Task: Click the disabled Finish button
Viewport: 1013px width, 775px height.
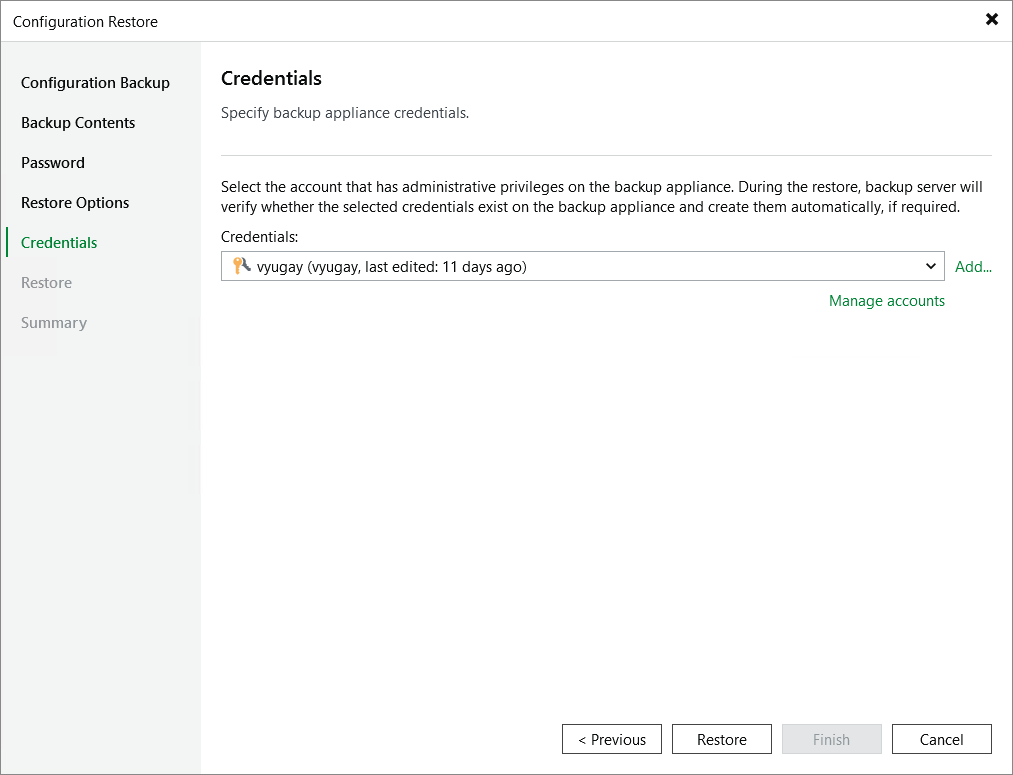Action: coord(831,739)
